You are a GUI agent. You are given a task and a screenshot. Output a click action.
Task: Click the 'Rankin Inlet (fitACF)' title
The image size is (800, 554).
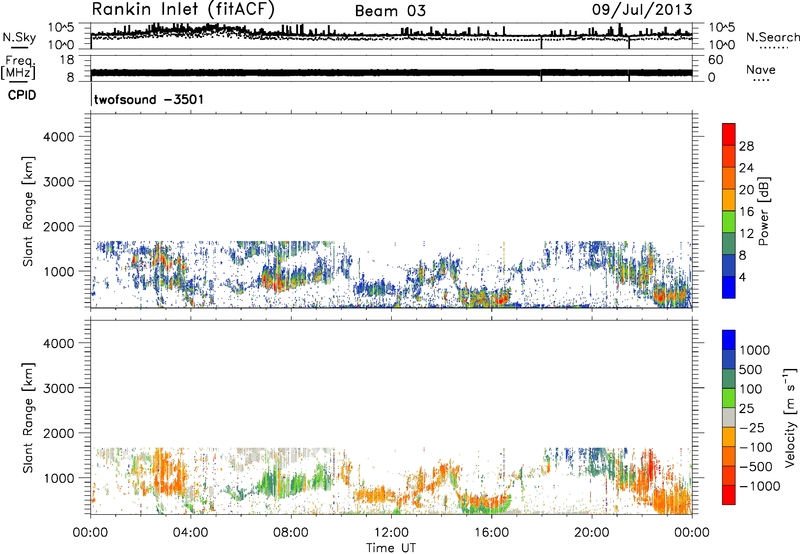[x=184, y=10]
